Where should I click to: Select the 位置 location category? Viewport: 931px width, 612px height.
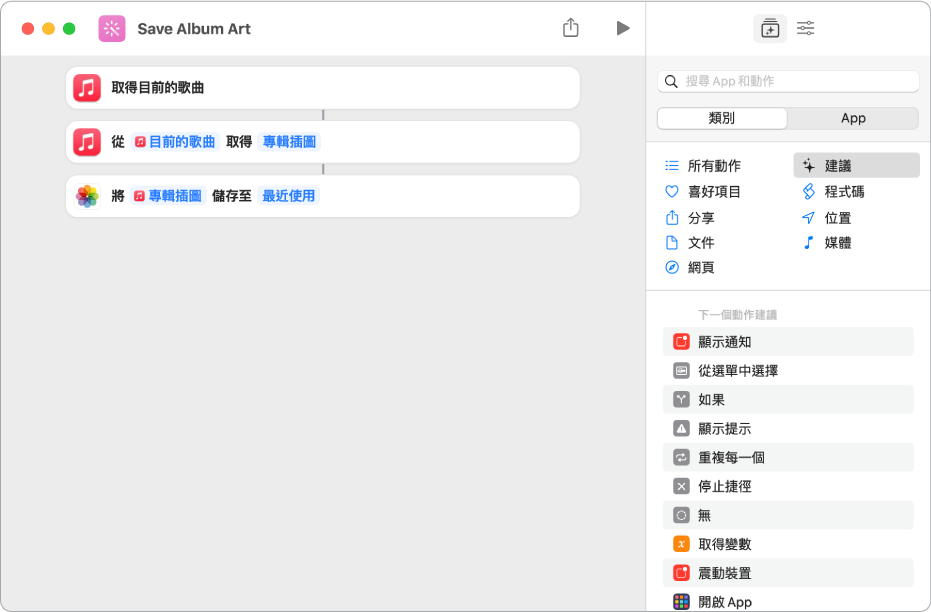click(x=851, y=217)
